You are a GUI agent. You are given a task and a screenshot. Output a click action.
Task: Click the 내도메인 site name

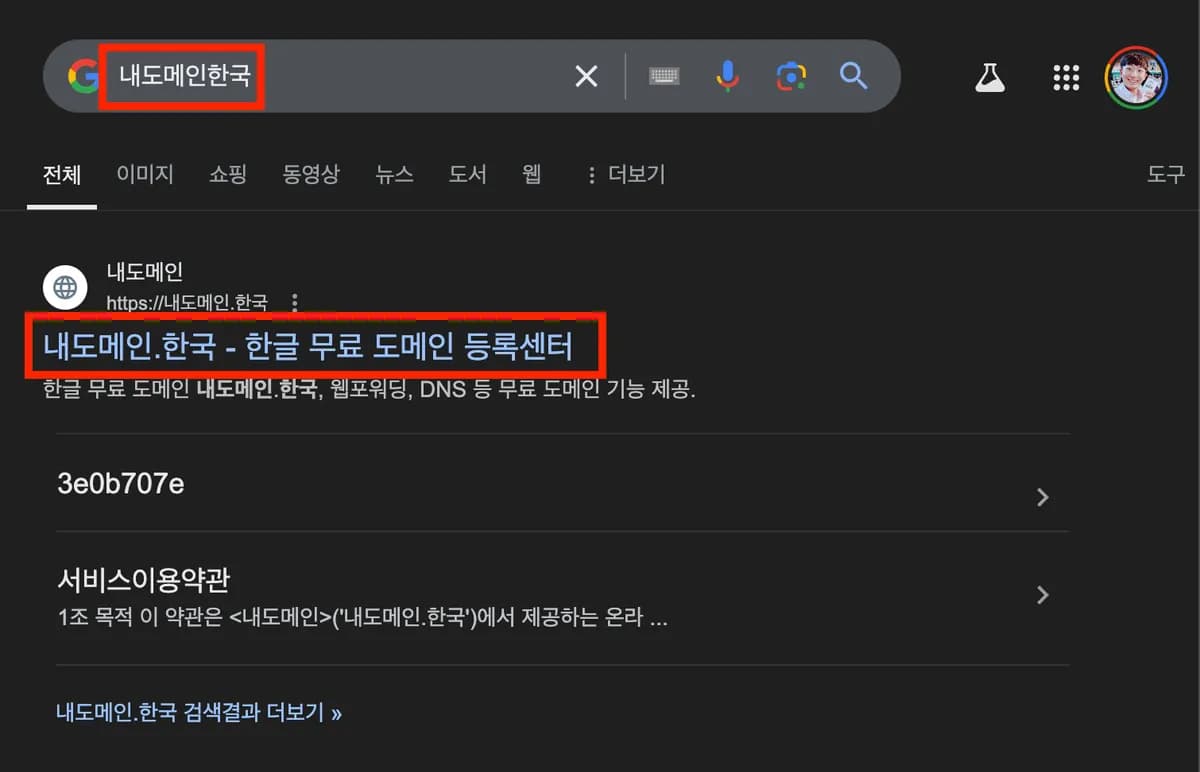pos(145,271)
